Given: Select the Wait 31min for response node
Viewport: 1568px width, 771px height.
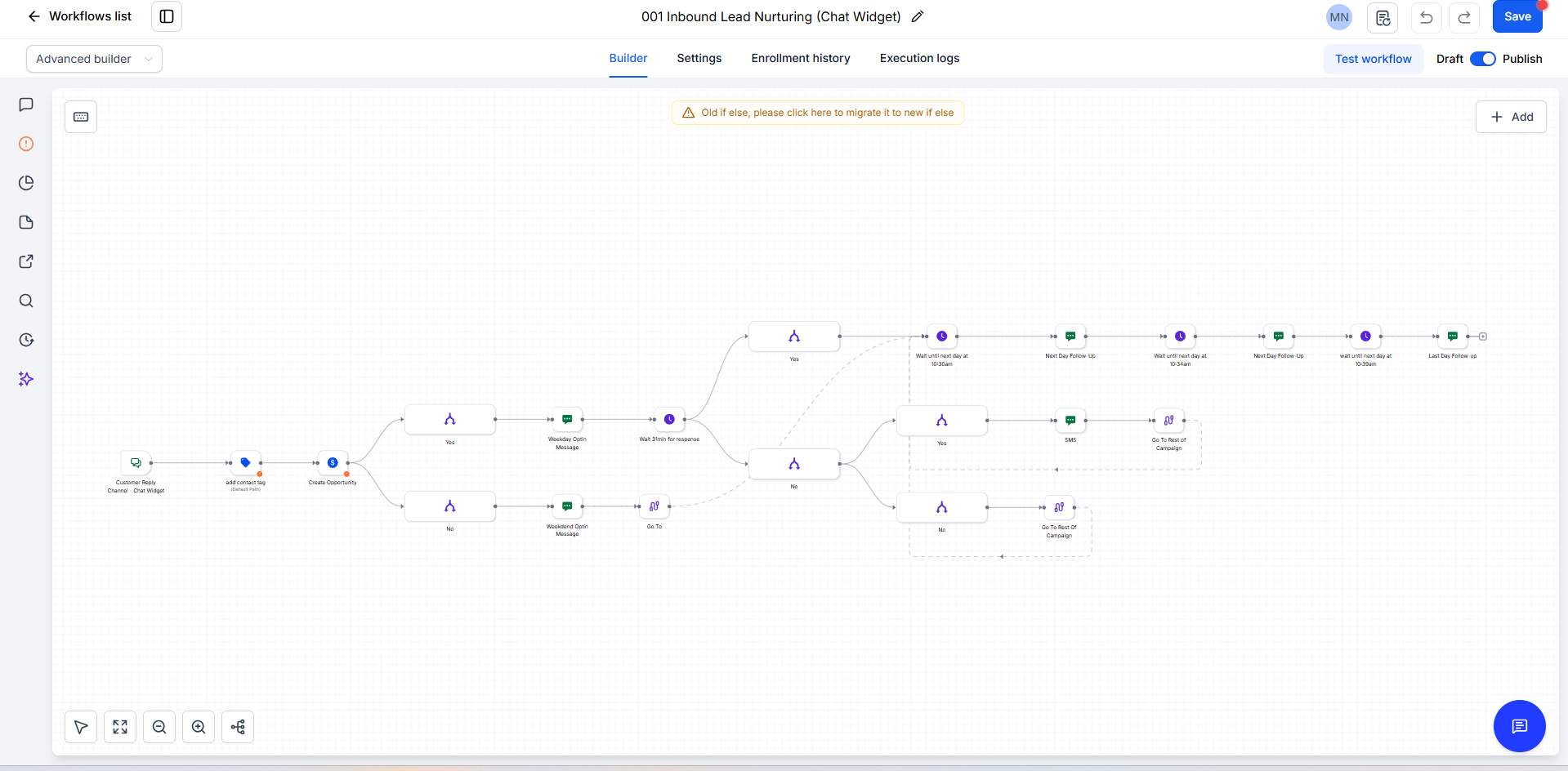Looking at the screenshot, I should [669, 419].
